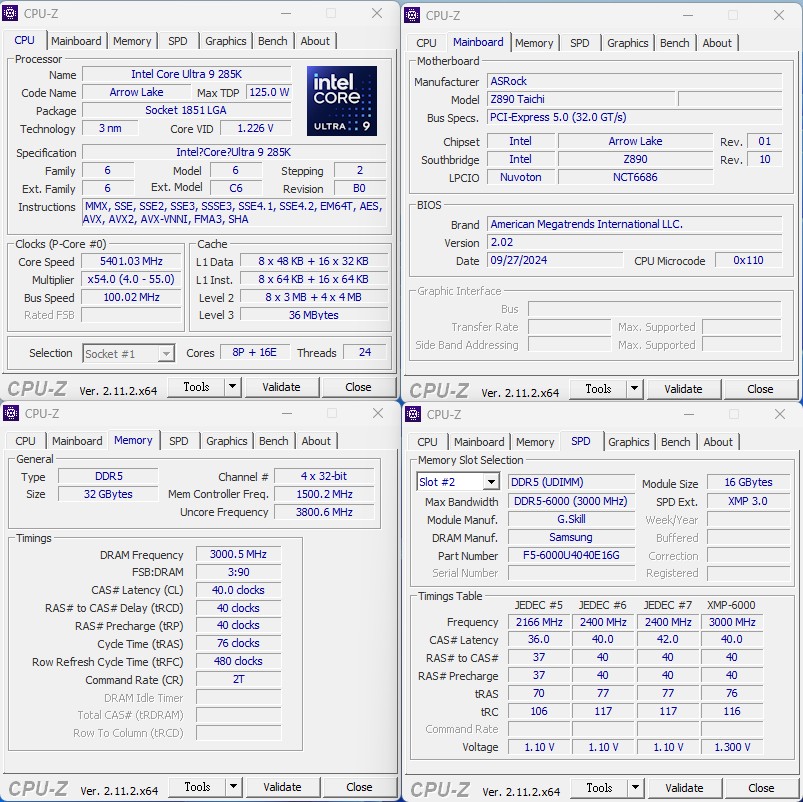Click the empty Graphic Interface Bus field
Viewport: 803px width, 802px height.
pos(654,309)
